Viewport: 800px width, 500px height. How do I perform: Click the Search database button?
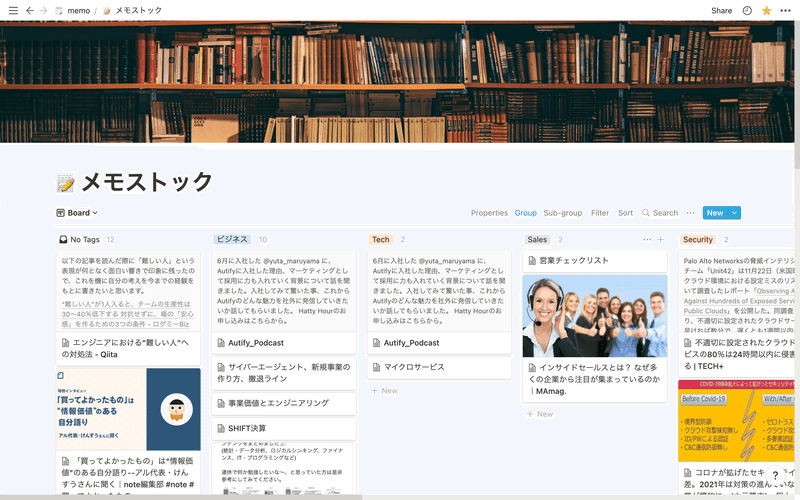click(660, 213)
